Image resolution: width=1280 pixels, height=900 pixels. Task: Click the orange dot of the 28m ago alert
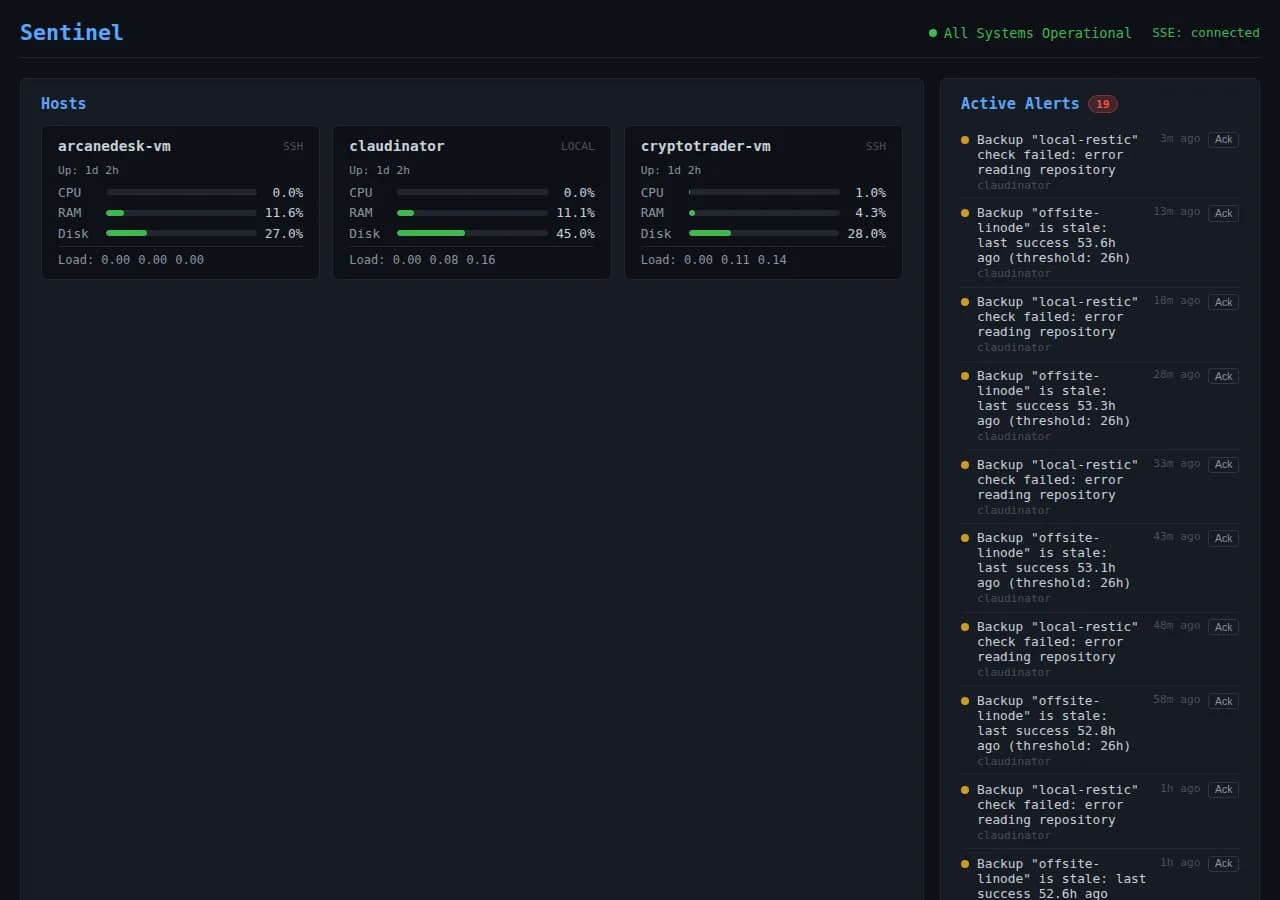point(965,376)
